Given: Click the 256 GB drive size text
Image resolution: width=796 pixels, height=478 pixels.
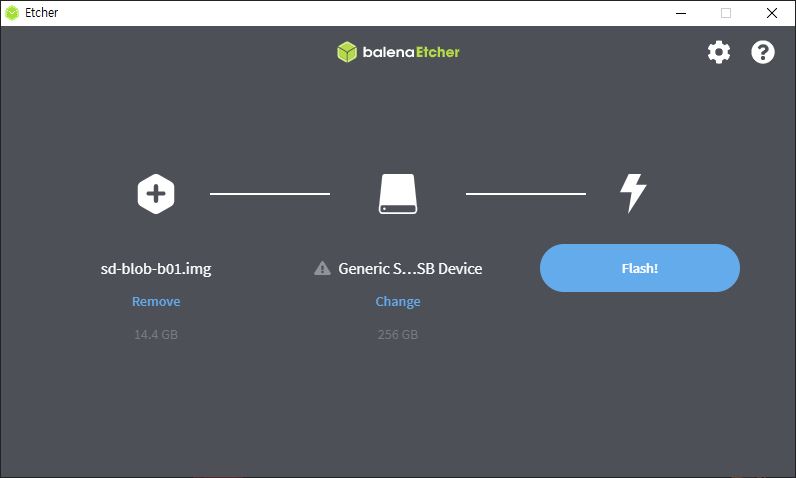Looking at the screenshot, I should coord(398,334).
